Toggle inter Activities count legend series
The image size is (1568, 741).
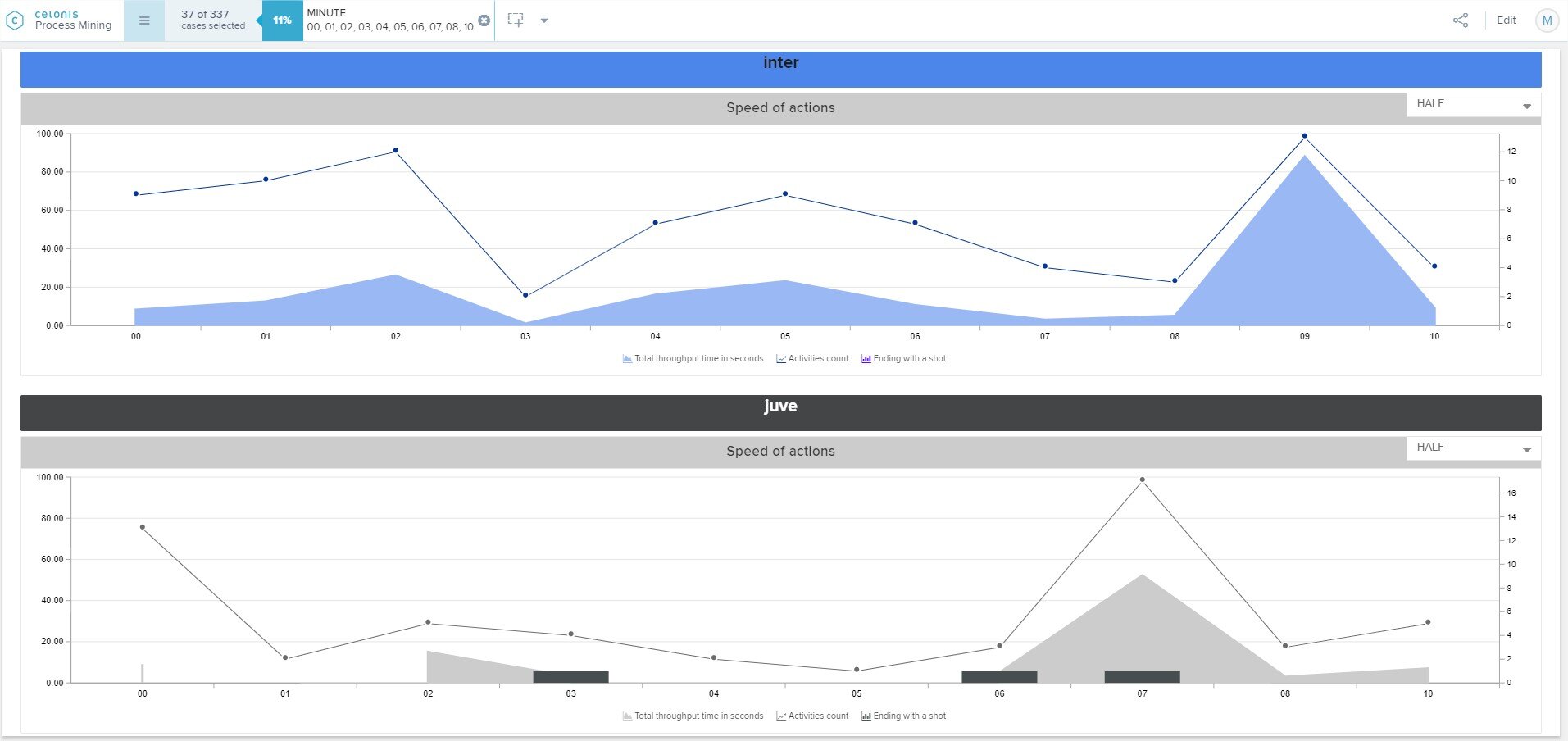[x=812, y=359]
